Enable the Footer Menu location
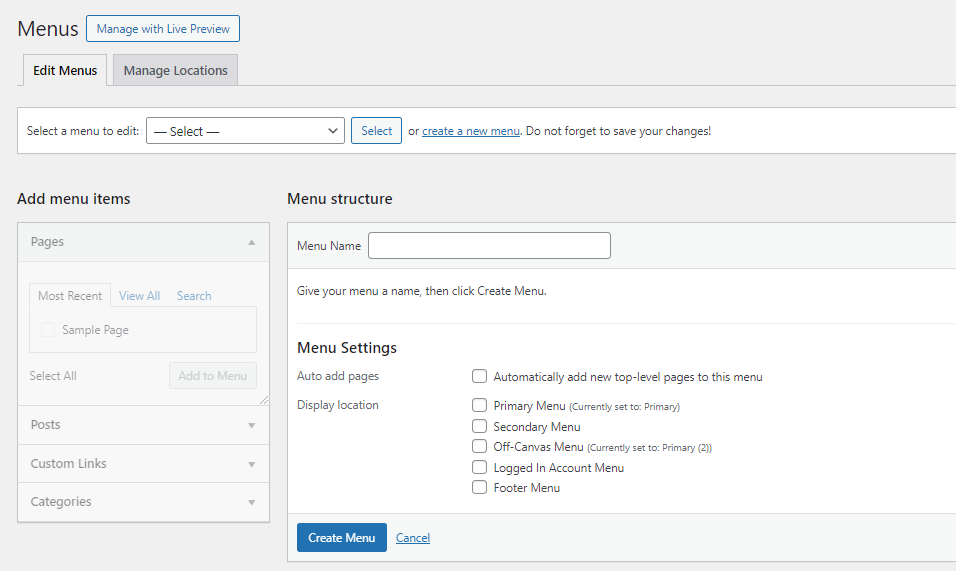Image resolution: width=956 pixels, height=571 pixels. pyautogui.click(x=479, y=487)
